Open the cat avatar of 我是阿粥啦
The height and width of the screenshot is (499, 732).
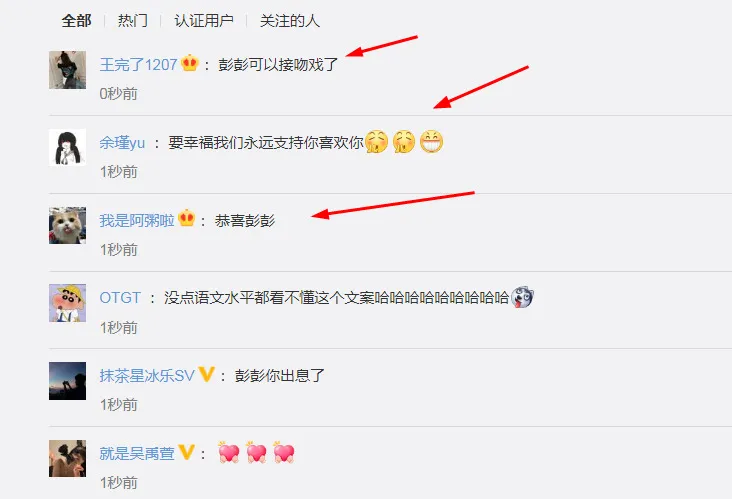tap(67, 225)
